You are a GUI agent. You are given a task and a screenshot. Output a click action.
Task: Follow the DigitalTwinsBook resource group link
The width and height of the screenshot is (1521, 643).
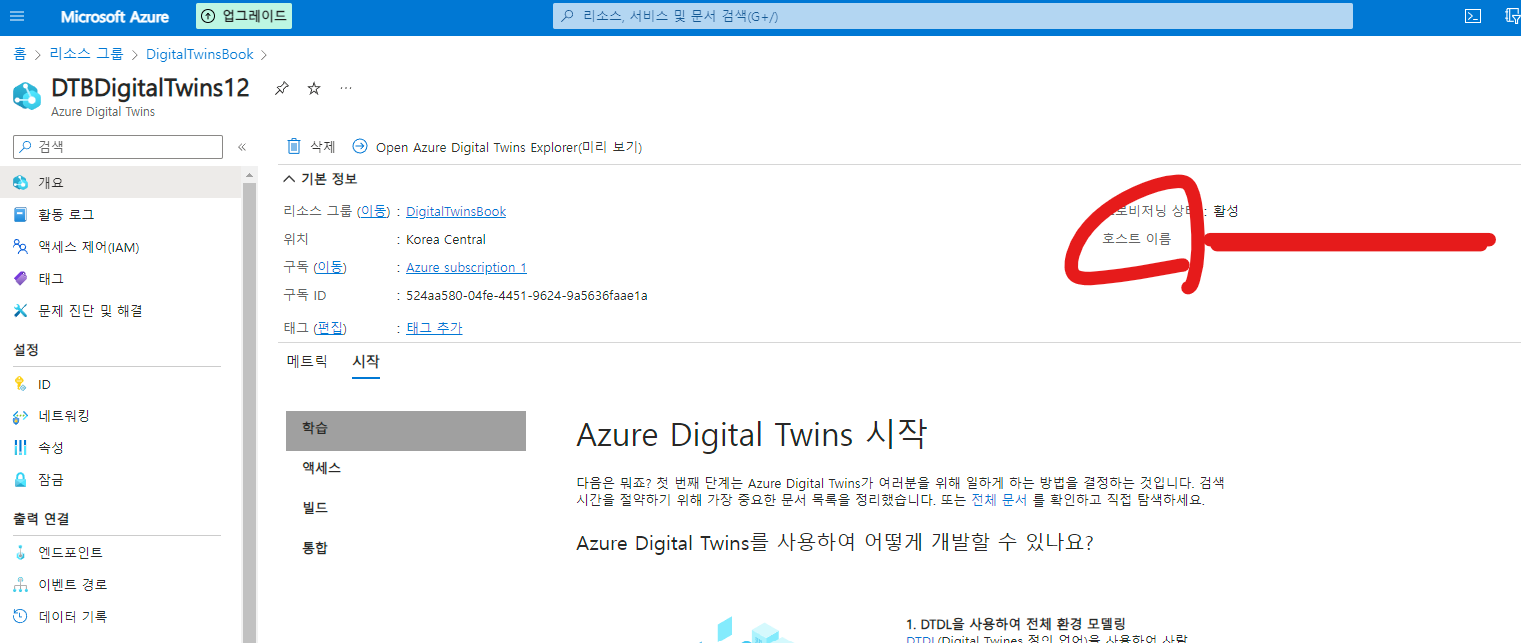[x=456, y=211]
